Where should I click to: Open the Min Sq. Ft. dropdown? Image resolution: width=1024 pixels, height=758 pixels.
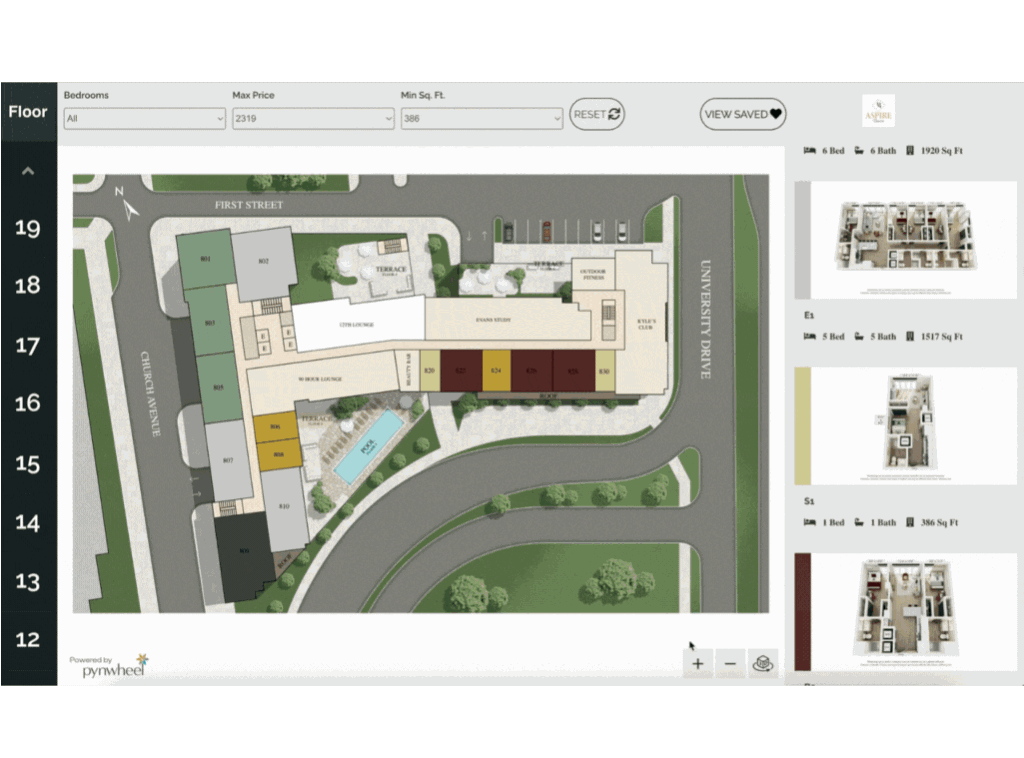click(482, 118)
